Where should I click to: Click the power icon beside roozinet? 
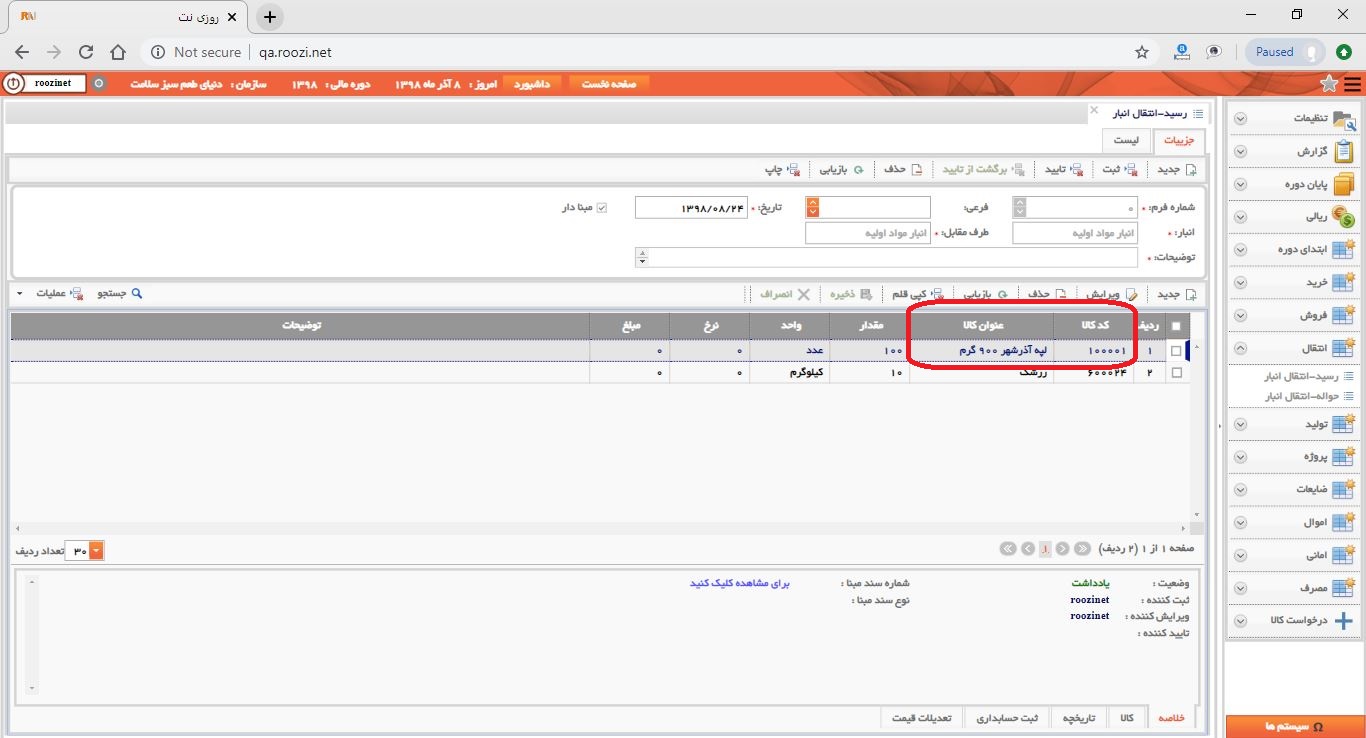pos(13,83)
